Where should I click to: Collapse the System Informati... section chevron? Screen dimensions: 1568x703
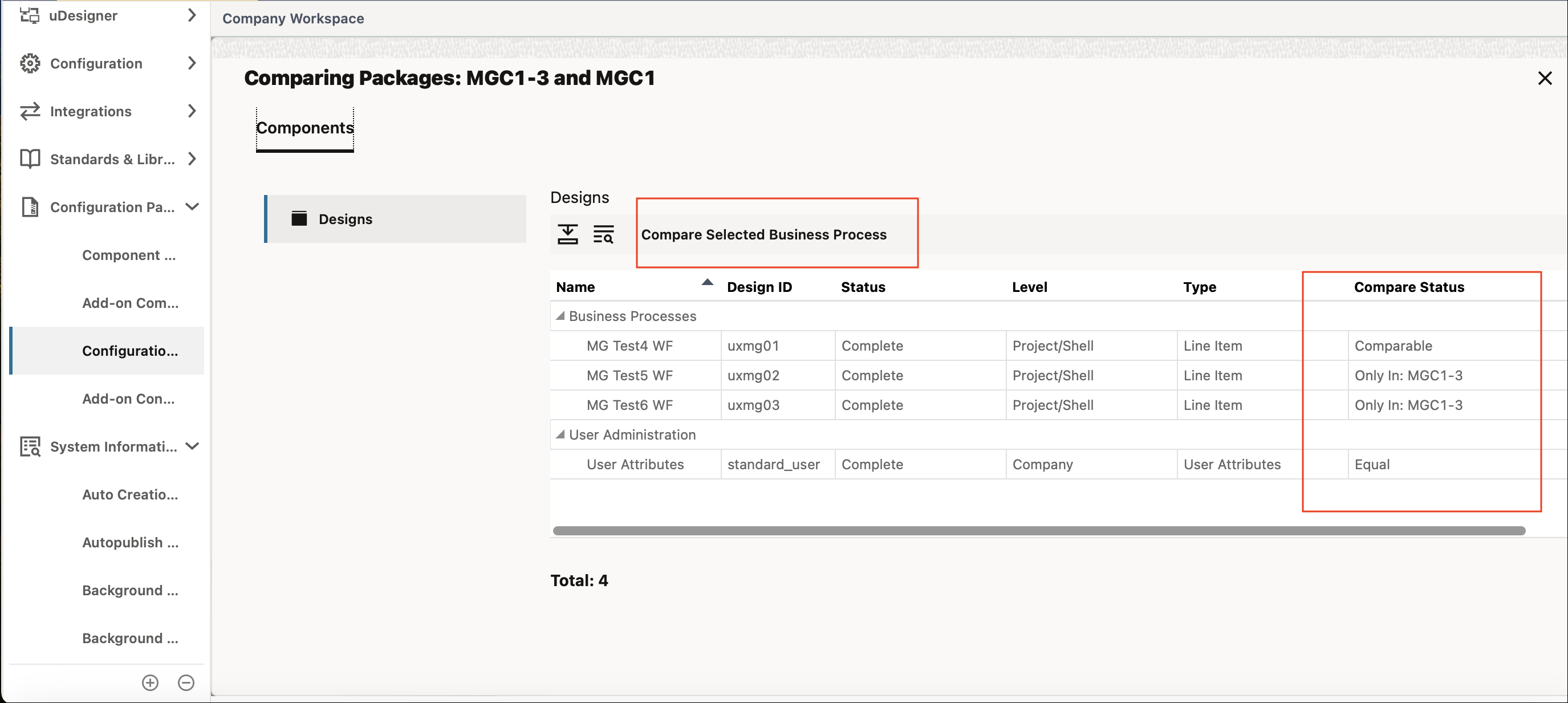point(192,446)
